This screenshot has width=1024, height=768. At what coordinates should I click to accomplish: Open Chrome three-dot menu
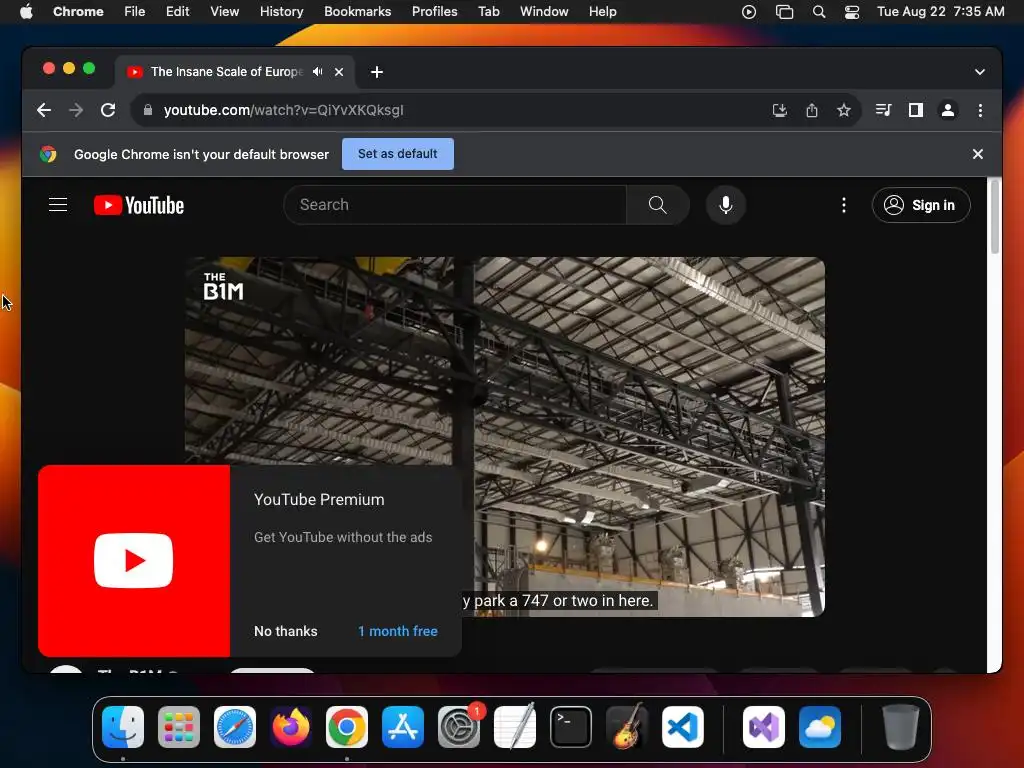click(980, 110)
